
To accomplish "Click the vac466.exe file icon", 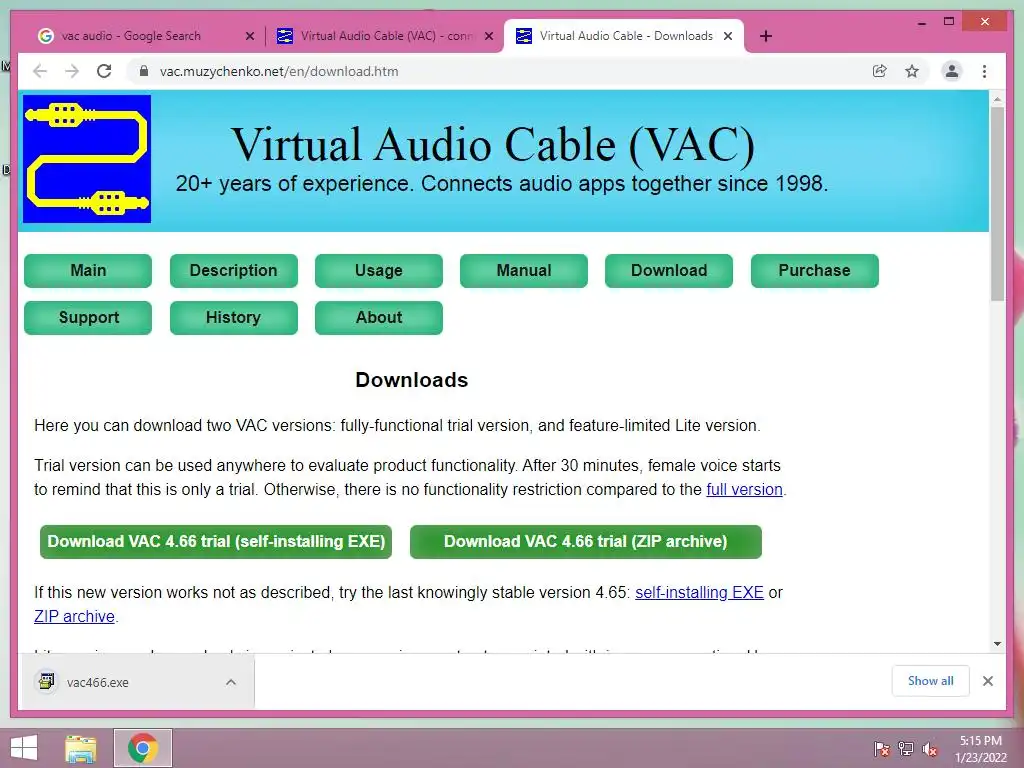I will tap(46, 682).
